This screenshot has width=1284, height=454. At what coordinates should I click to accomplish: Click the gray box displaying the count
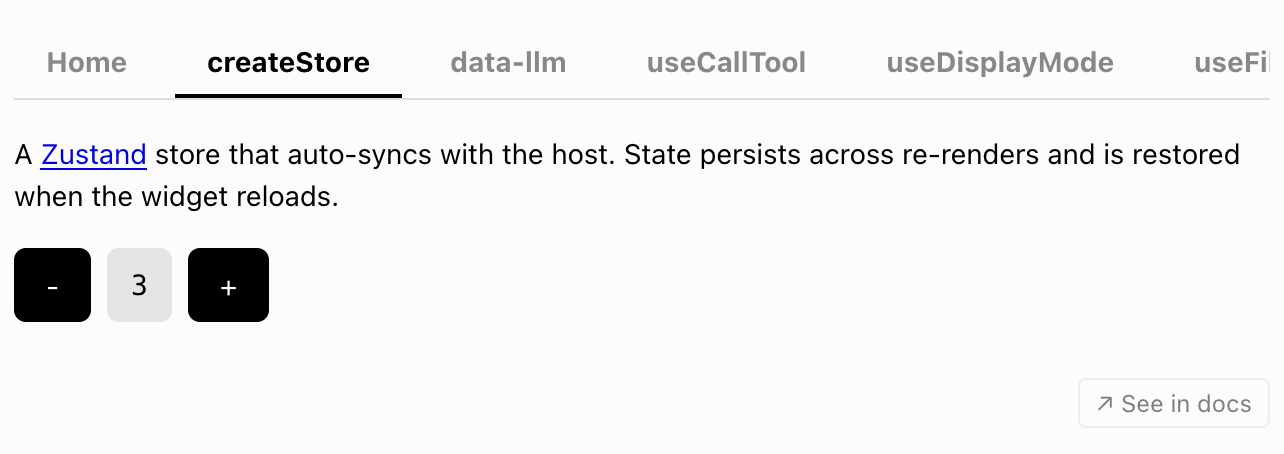[139, 285]
